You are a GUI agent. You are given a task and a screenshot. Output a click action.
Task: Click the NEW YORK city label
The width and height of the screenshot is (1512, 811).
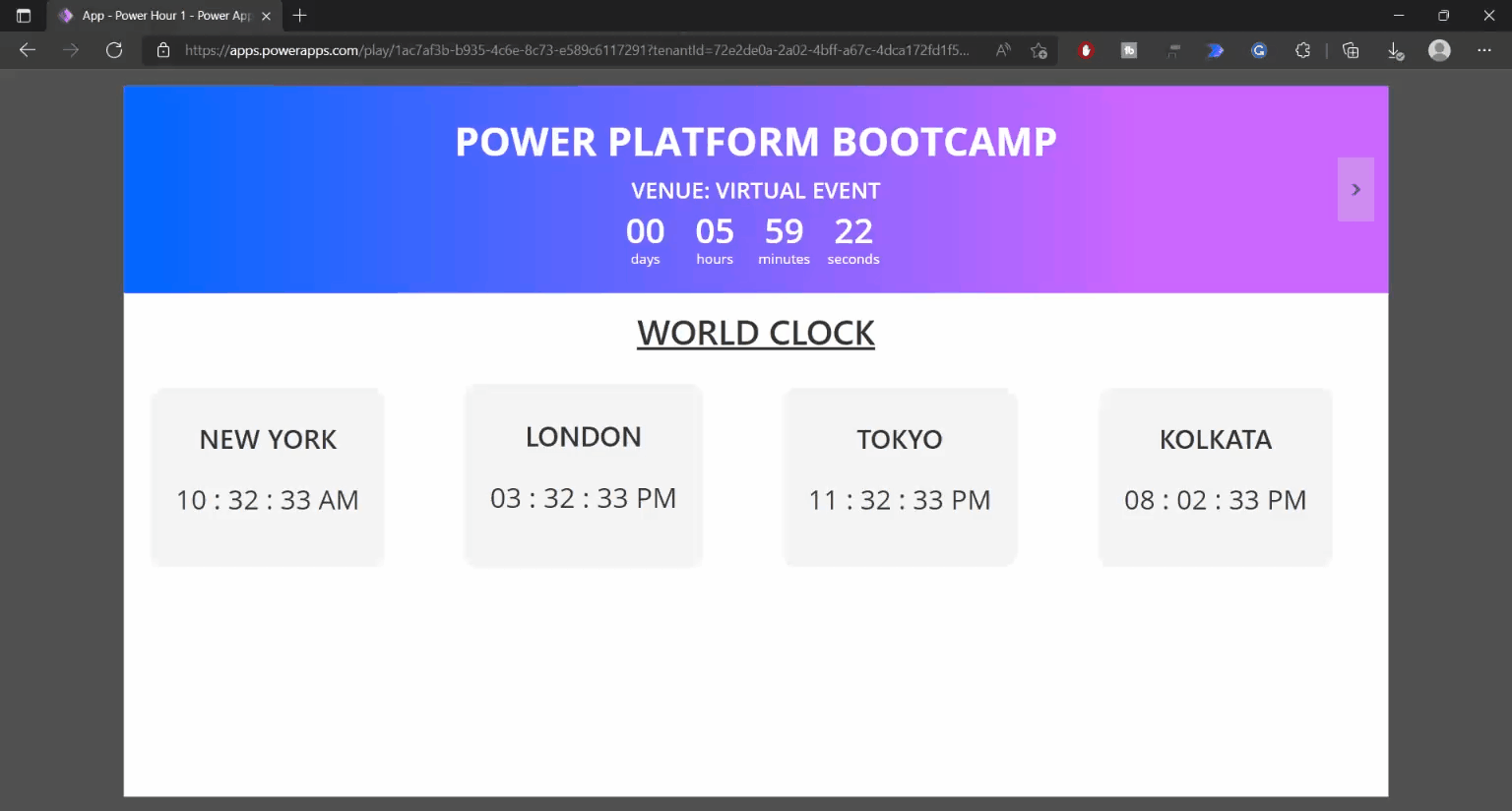tap(268, 439)
